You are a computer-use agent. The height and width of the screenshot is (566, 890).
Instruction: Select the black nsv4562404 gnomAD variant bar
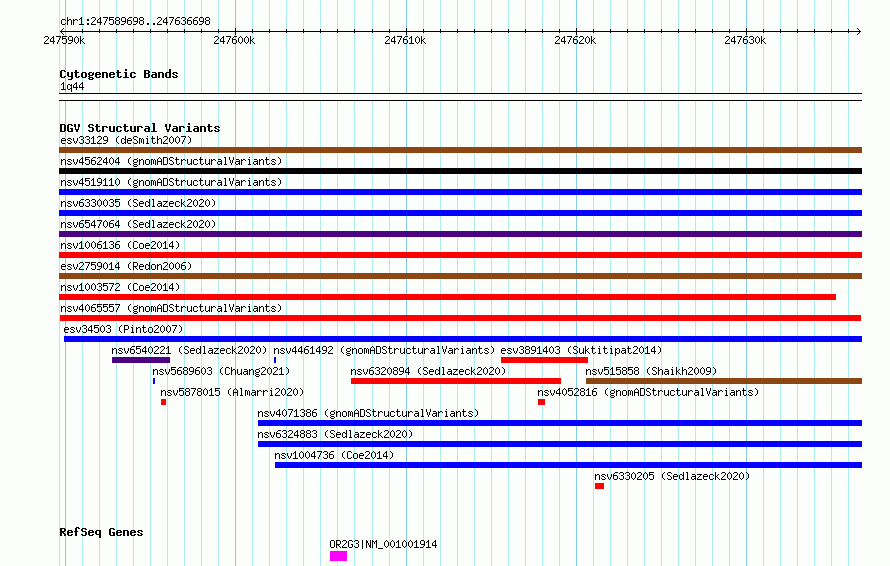point(460,171)
